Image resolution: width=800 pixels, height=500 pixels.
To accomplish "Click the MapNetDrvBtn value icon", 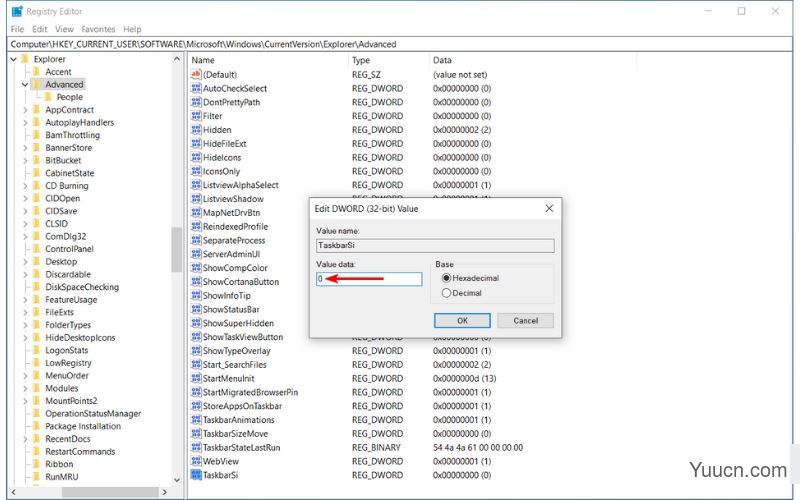I will pyautogui.click(x=196, y=212).
